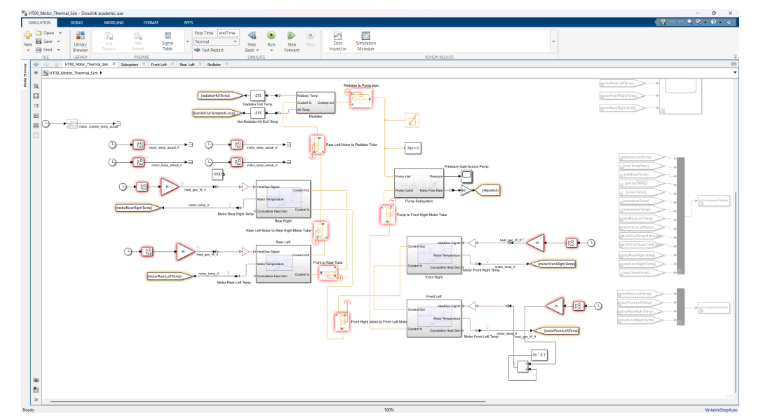765x417 pixels.
Task: Click the Rear Left Motor to Radiator Tube block
Action: pos(317,145)
